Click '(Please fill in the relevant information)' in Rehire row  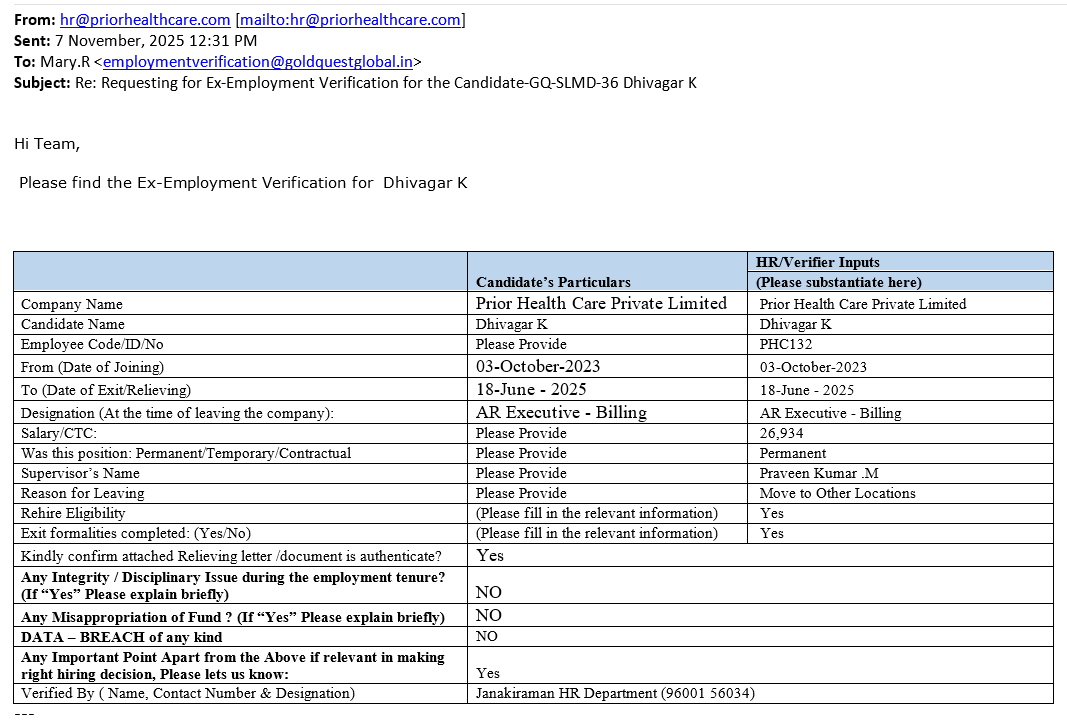tap(597, 513)
